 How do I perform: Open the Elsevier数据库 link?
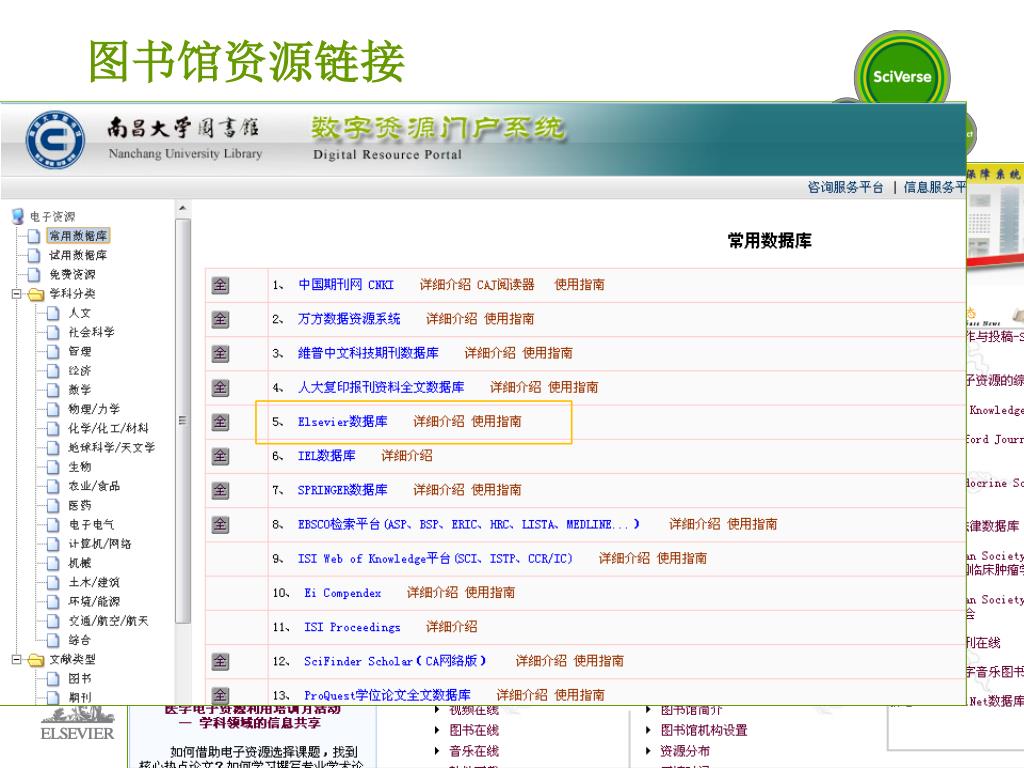click(342, 422)
